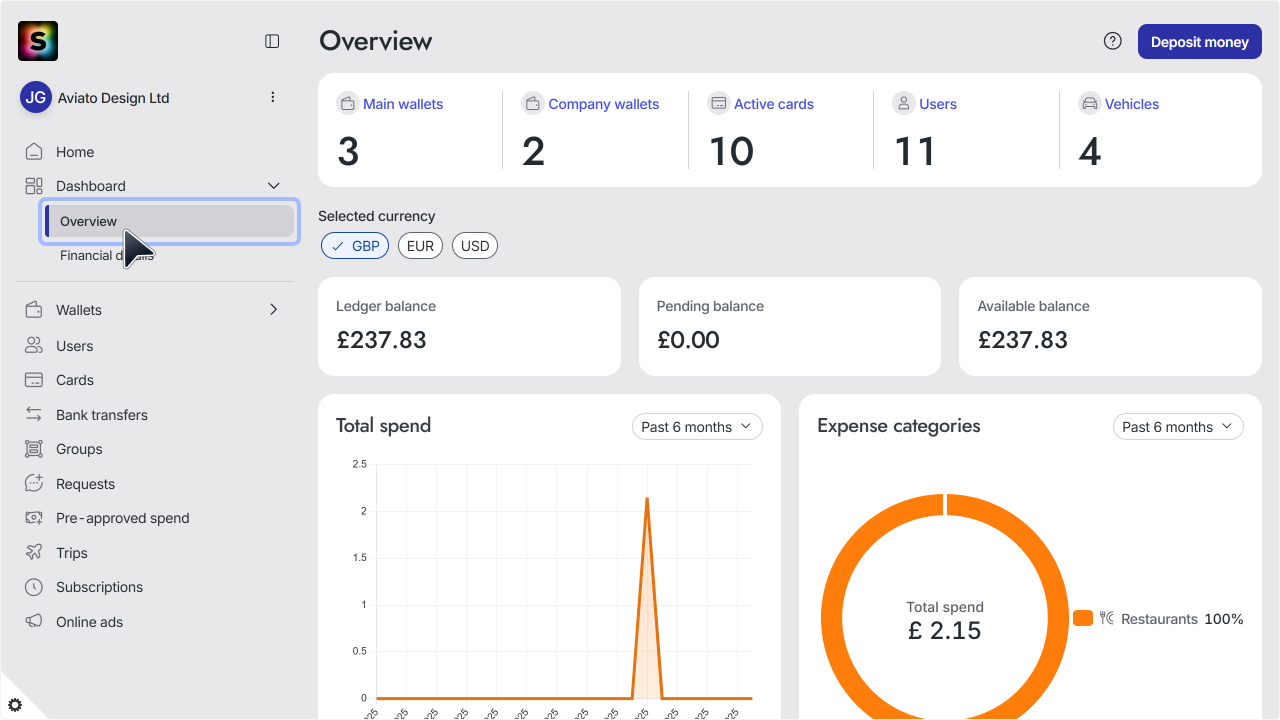Click the Pre-approved spend icon
The height and width of the screenshot is (720, 1280).
pyautogui.click(x=34, y=518)
